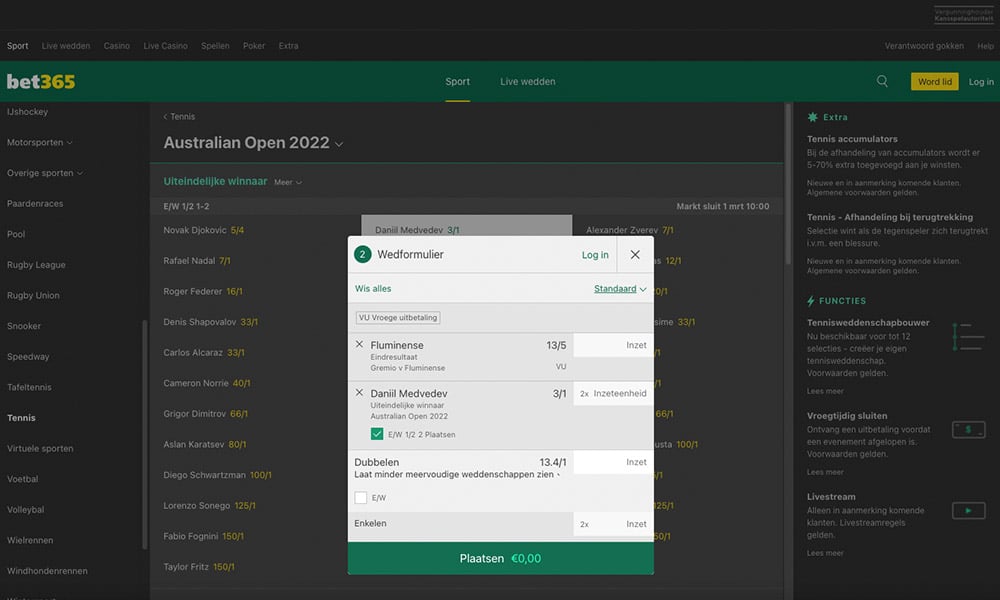Collapse Laat minder meervoudige weddenschappen zien
Image resolution: width=1000 pixels, height=600 pixels.
click(x=457, y=474)
